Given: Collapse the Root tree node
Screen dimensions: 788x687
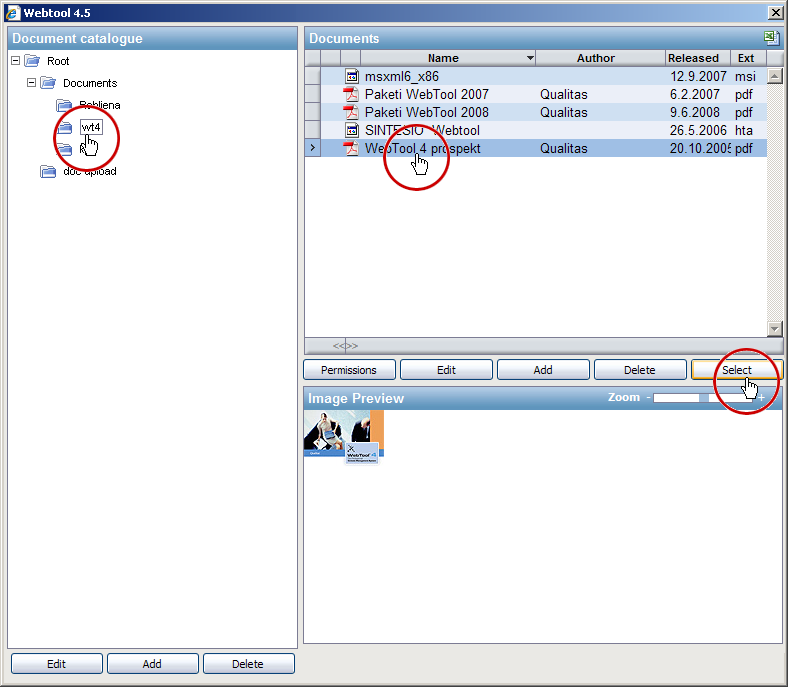Looking at the screenshot, I should point(15,61).
